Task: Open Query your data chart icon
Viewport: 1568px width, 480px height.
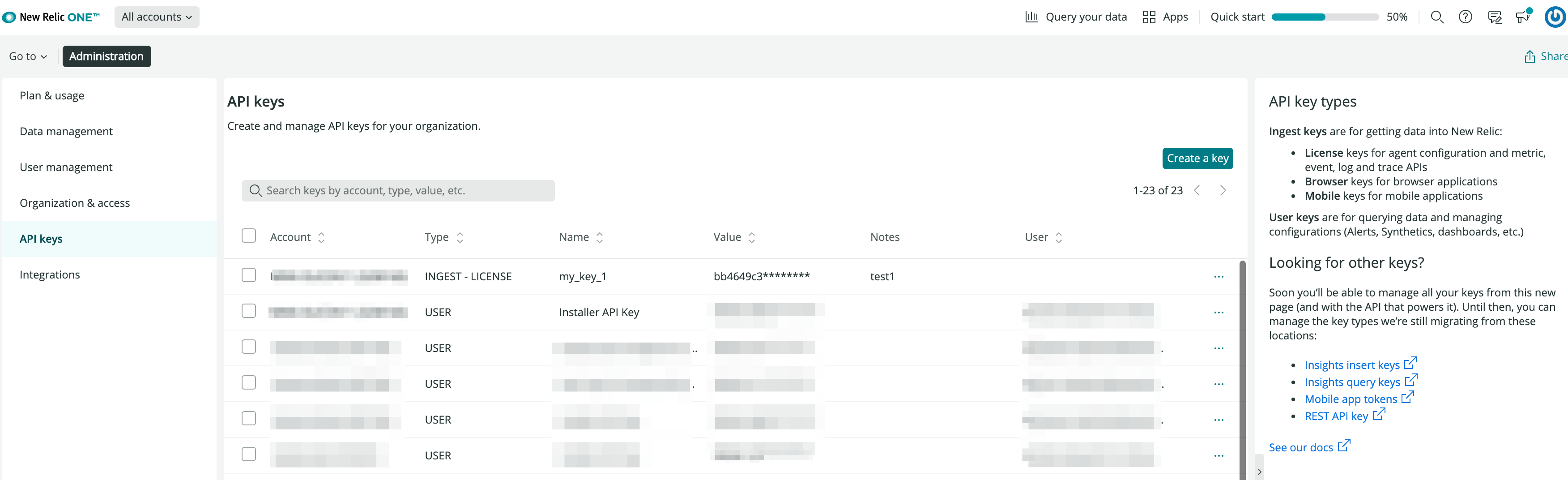Action: point(1031,17)
